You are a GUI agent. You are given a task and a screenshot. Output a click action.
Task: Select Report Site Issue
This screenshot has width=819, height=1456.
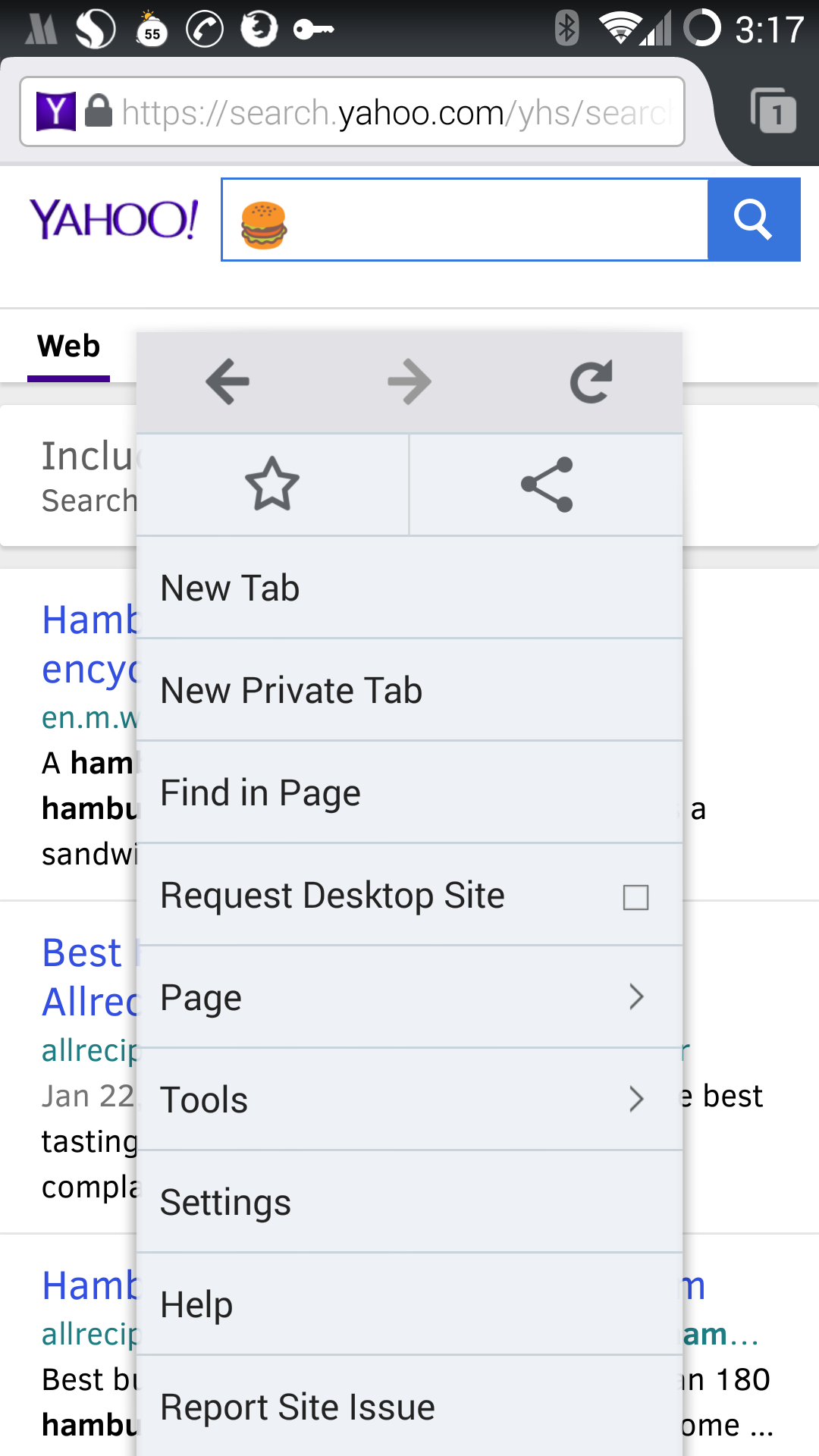(409, 1407)
